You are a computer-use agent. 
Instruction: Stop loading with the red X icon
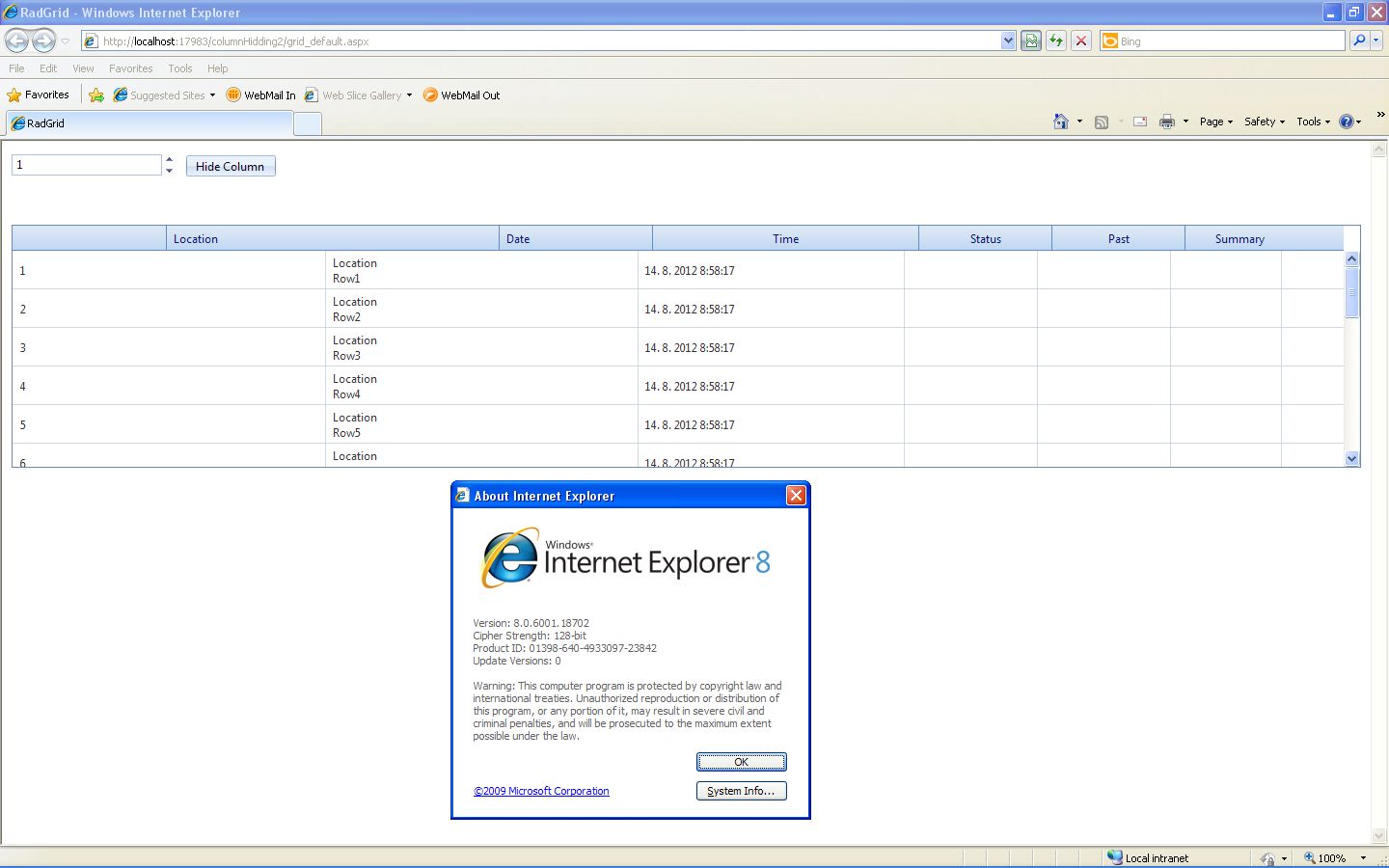(x=1081, y=41)
